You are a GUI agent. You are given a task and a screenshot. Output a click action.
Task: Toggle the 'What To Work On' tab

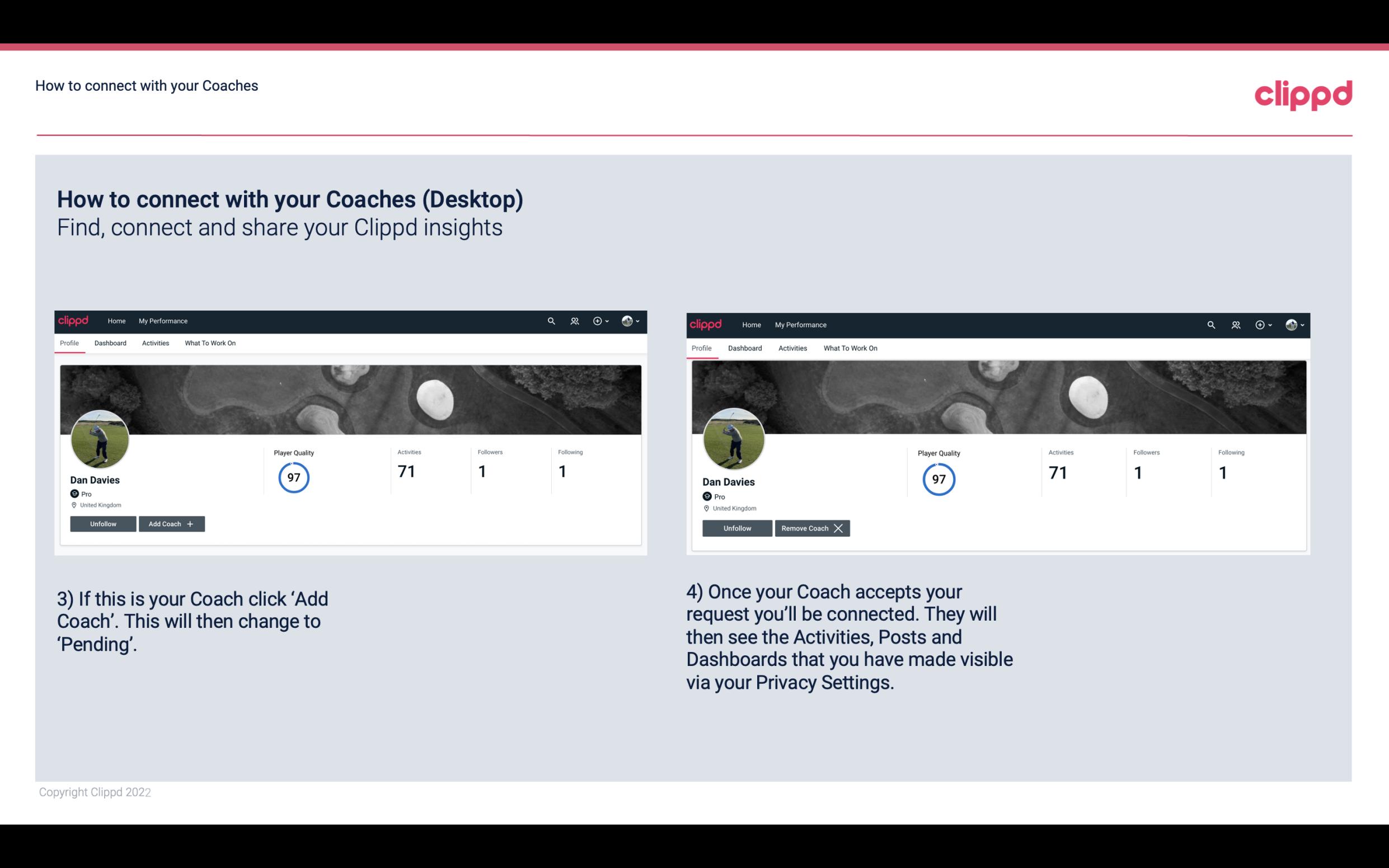(209, 343)
